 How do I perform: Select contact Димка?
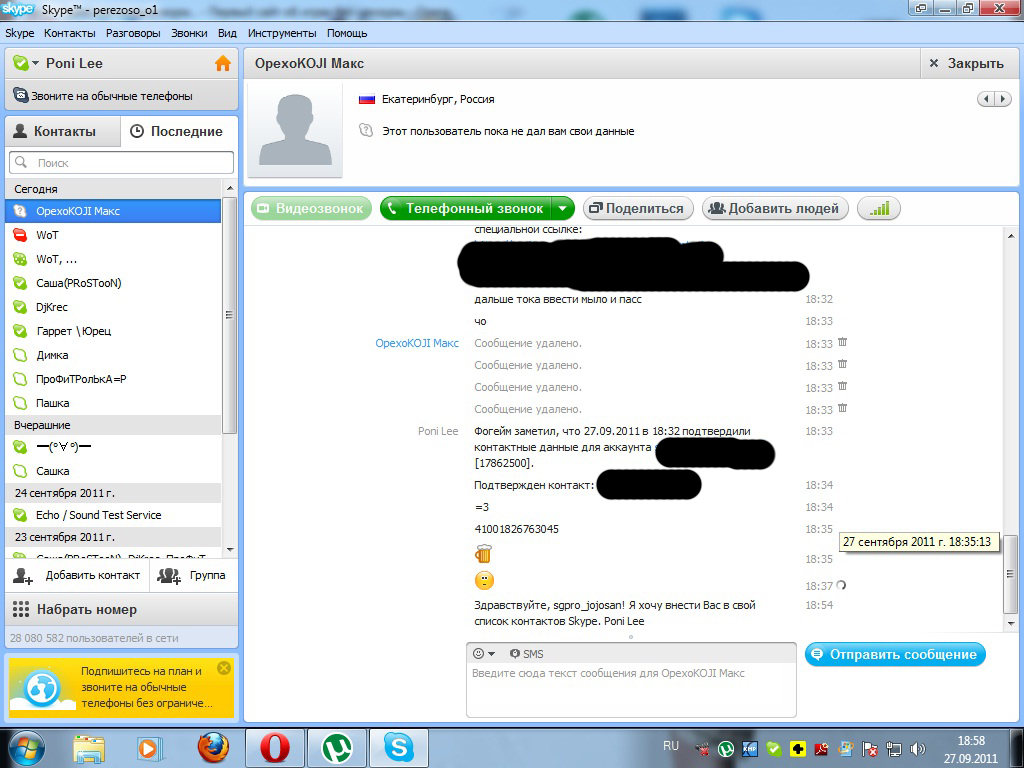tap(113, 355)
